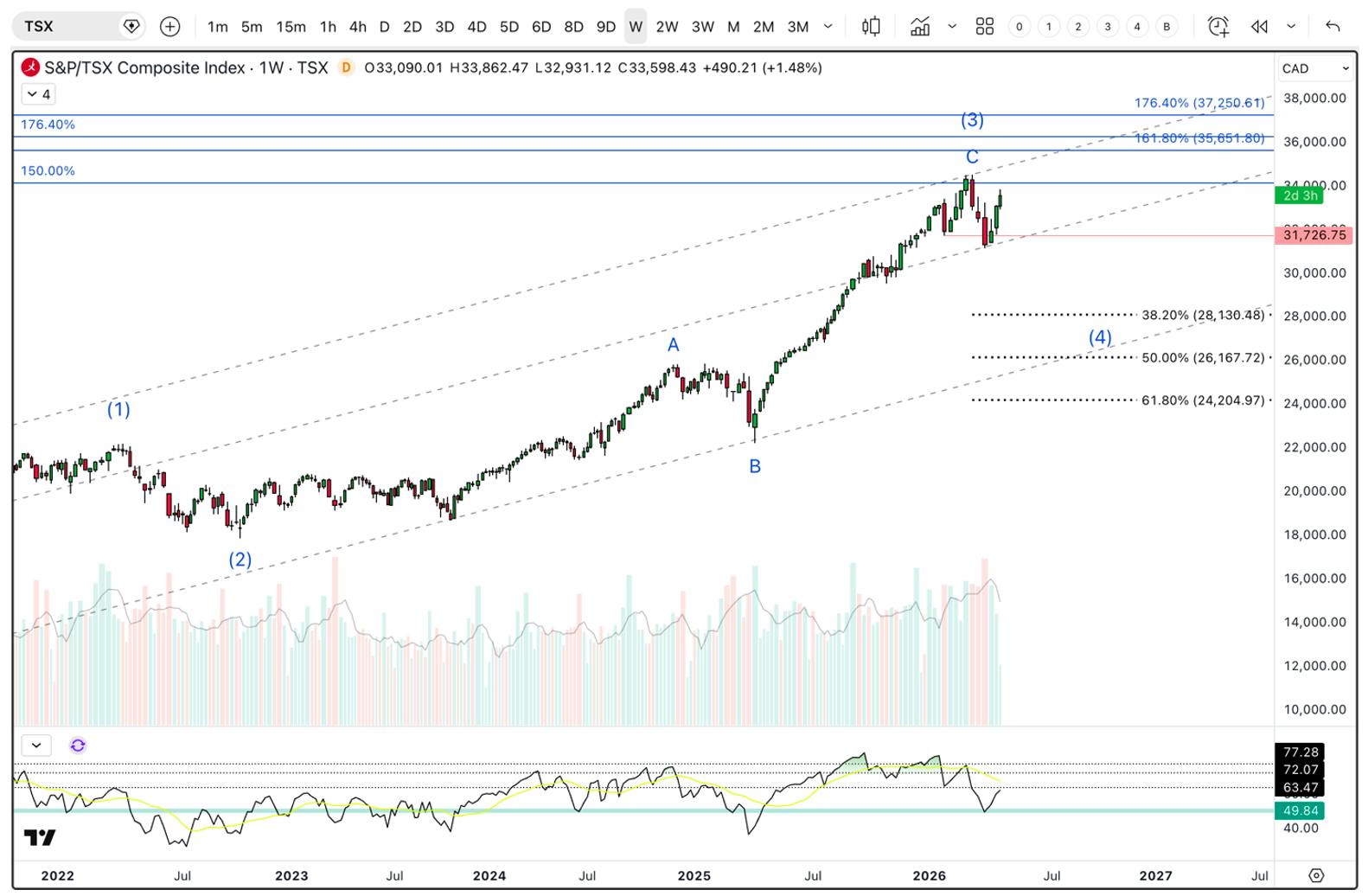Click the 2d 3h countdown price label
This screenshot has height=896, width=1368.
1300,195
